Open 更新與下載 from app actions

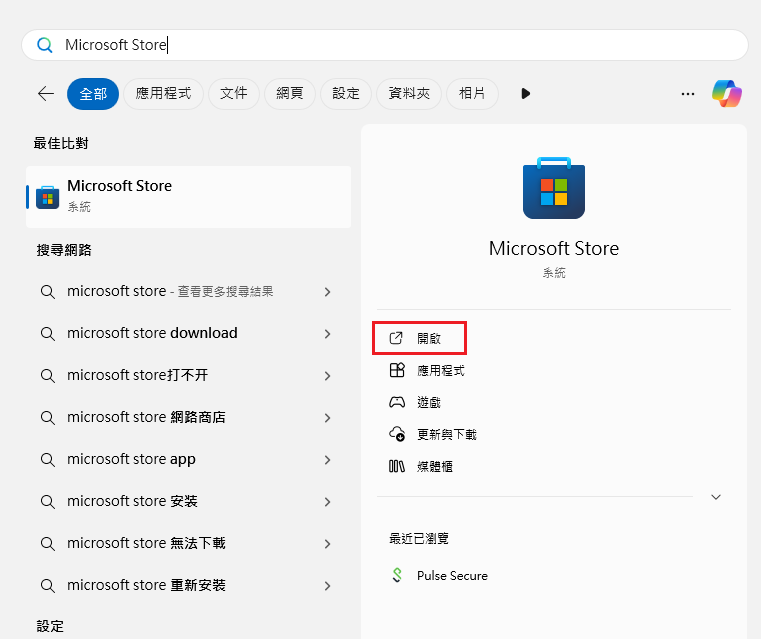[446, 434]
